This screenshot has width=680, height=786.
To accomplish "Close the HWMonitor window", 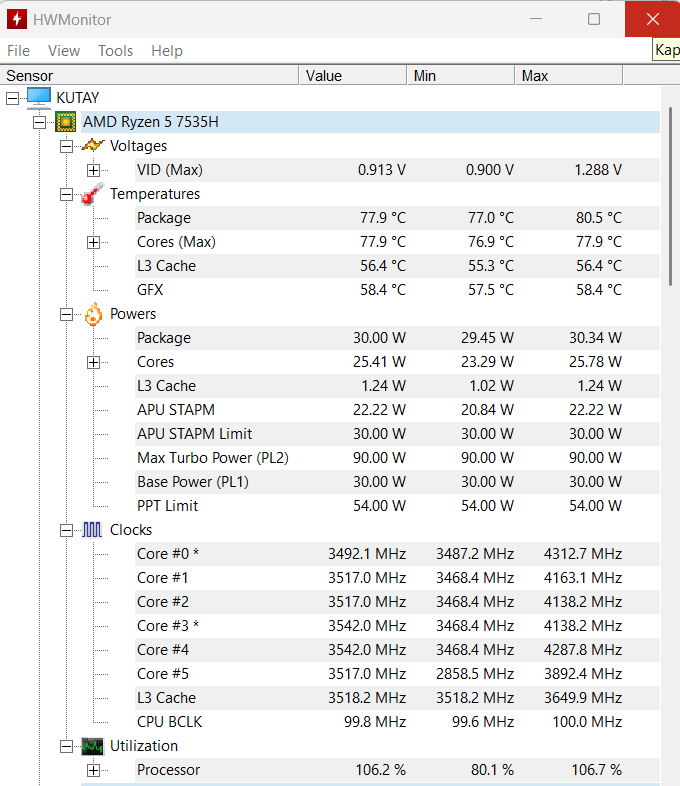I will pos(652,19).
